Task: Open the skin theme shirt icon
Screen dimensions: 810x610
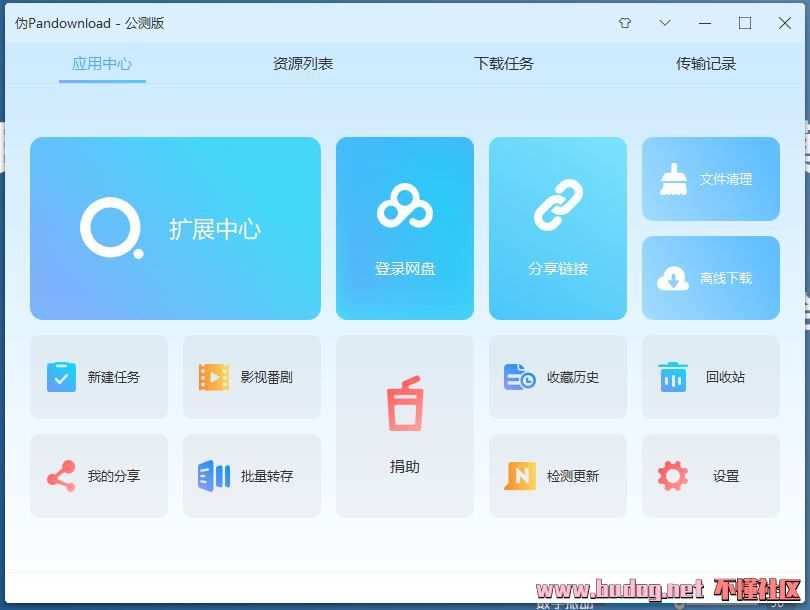Action: [625, 23]
